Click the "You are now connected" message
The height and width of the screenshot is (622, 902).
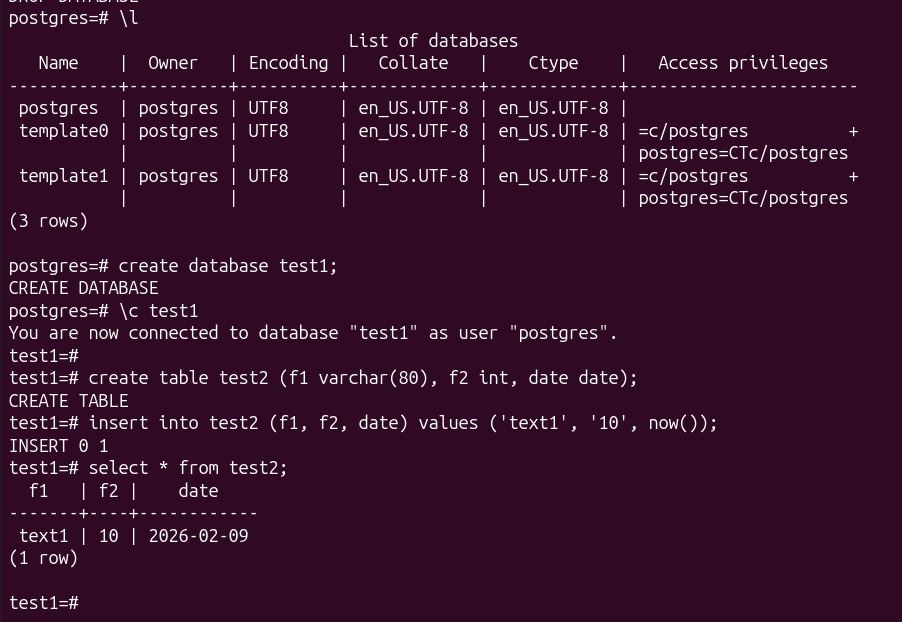click(313, 333)
